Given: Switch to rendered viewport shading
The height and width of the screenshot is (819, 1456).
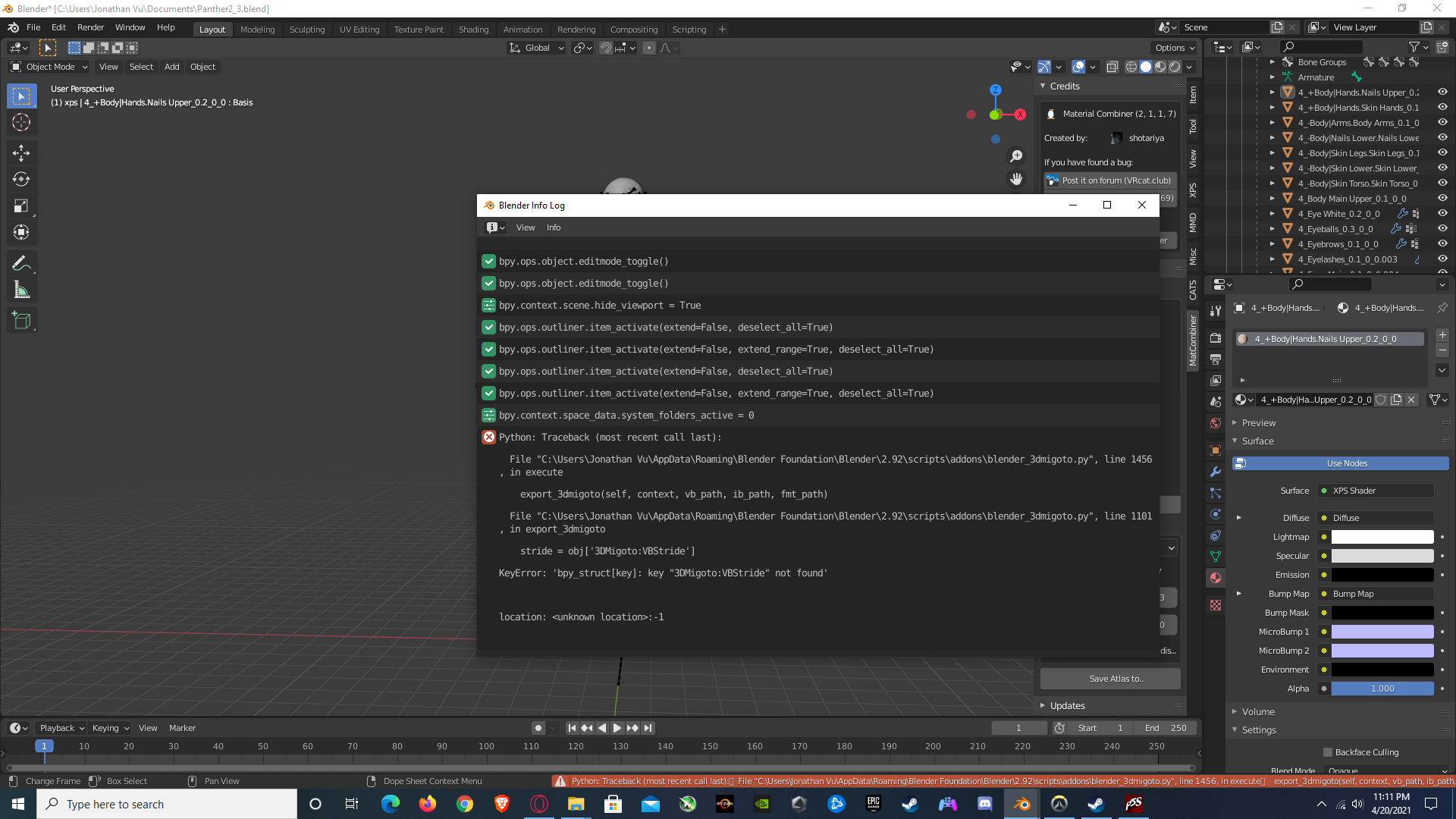Looking at the screenshot, I should 1175,67.
